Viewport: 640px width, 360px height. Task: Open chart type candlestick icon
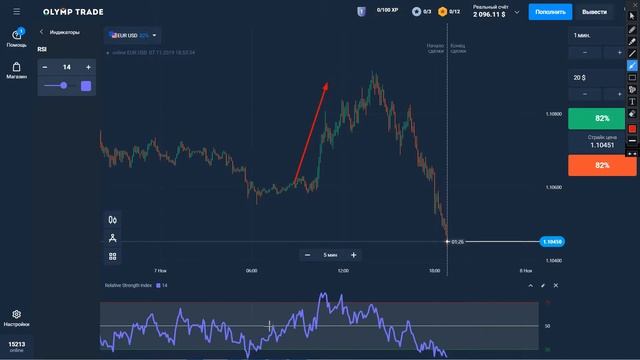click(113, 220)
